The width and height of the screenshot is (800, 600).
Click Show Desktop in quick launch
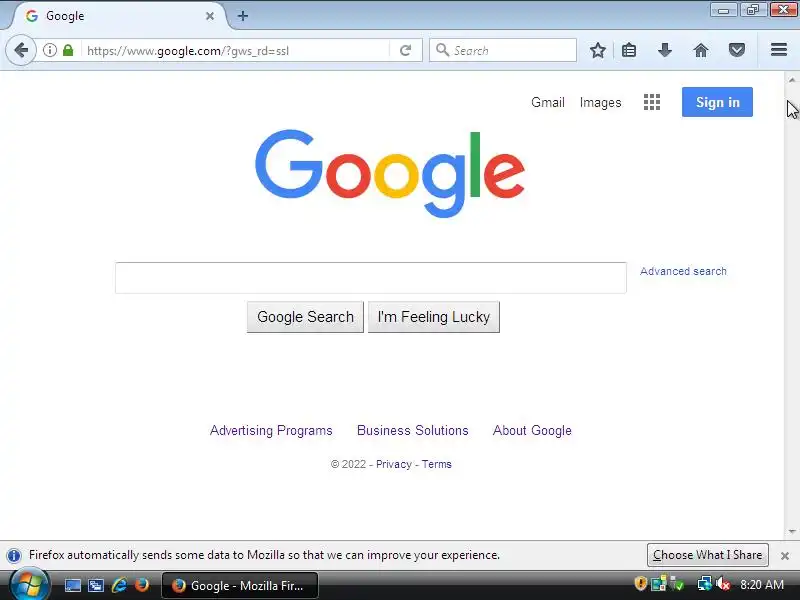coord(72,585)
